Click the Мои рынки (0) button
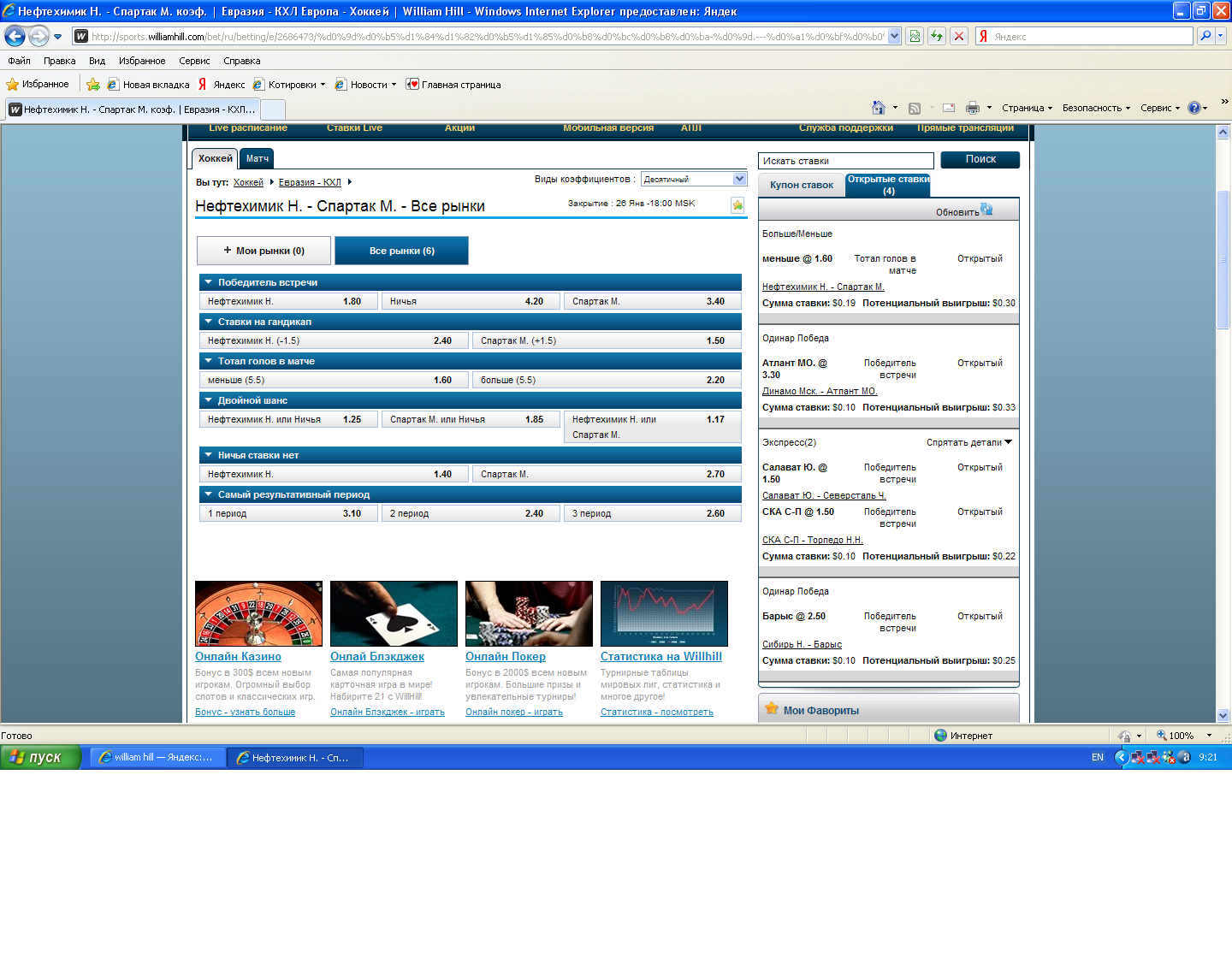1232x970 pixels. [264, 251]
